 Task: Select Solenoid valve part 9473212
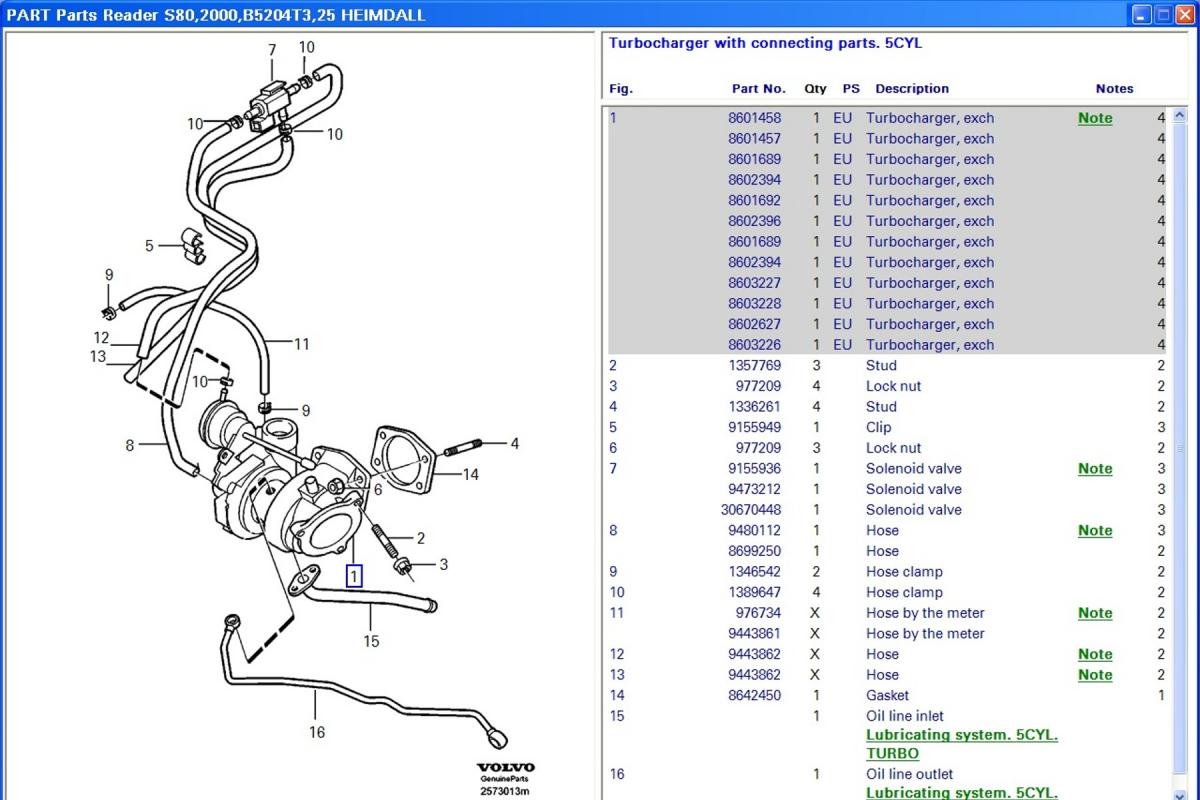coord(886,489)
